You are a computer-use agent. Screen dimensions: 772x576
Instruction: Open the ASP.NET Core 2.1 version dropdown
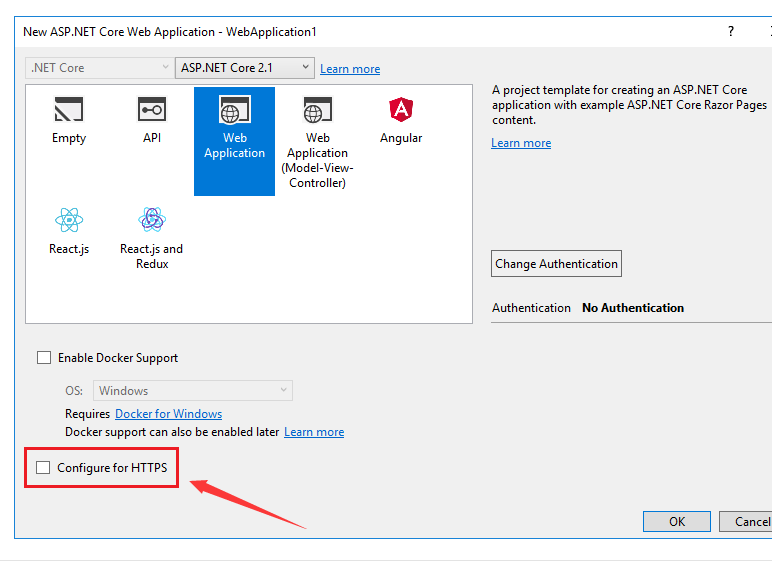pos(245,68)
